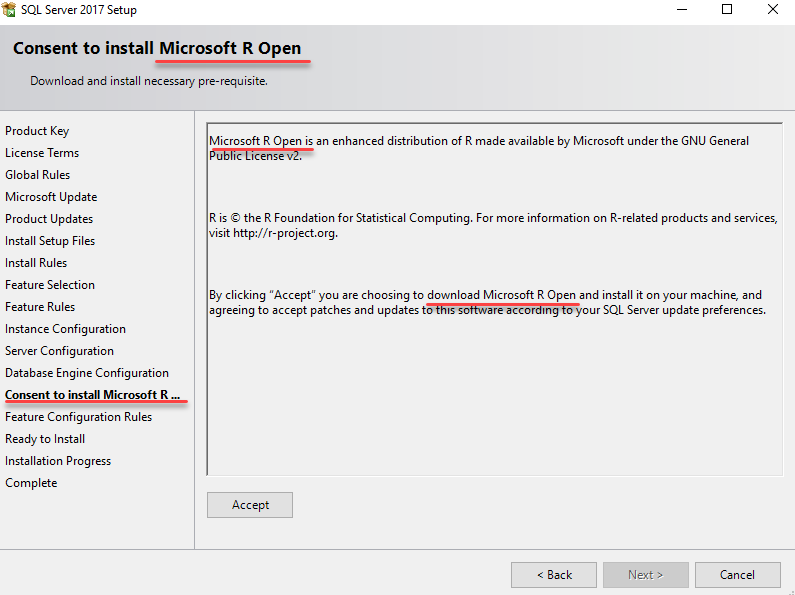795x595 pixels.
Task: Select the Feature Selection step
Action: coord(50,285)
